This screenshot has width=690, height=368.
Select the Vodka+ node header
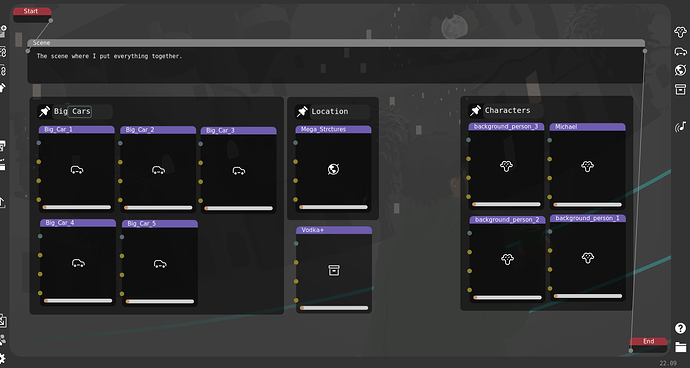click(334, 230)
